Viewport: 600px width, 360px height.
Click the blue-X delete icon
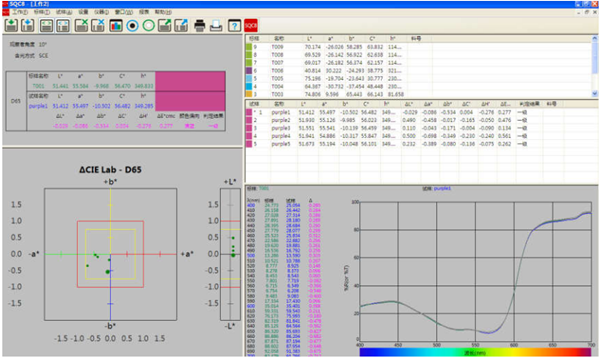coord(98,26)
